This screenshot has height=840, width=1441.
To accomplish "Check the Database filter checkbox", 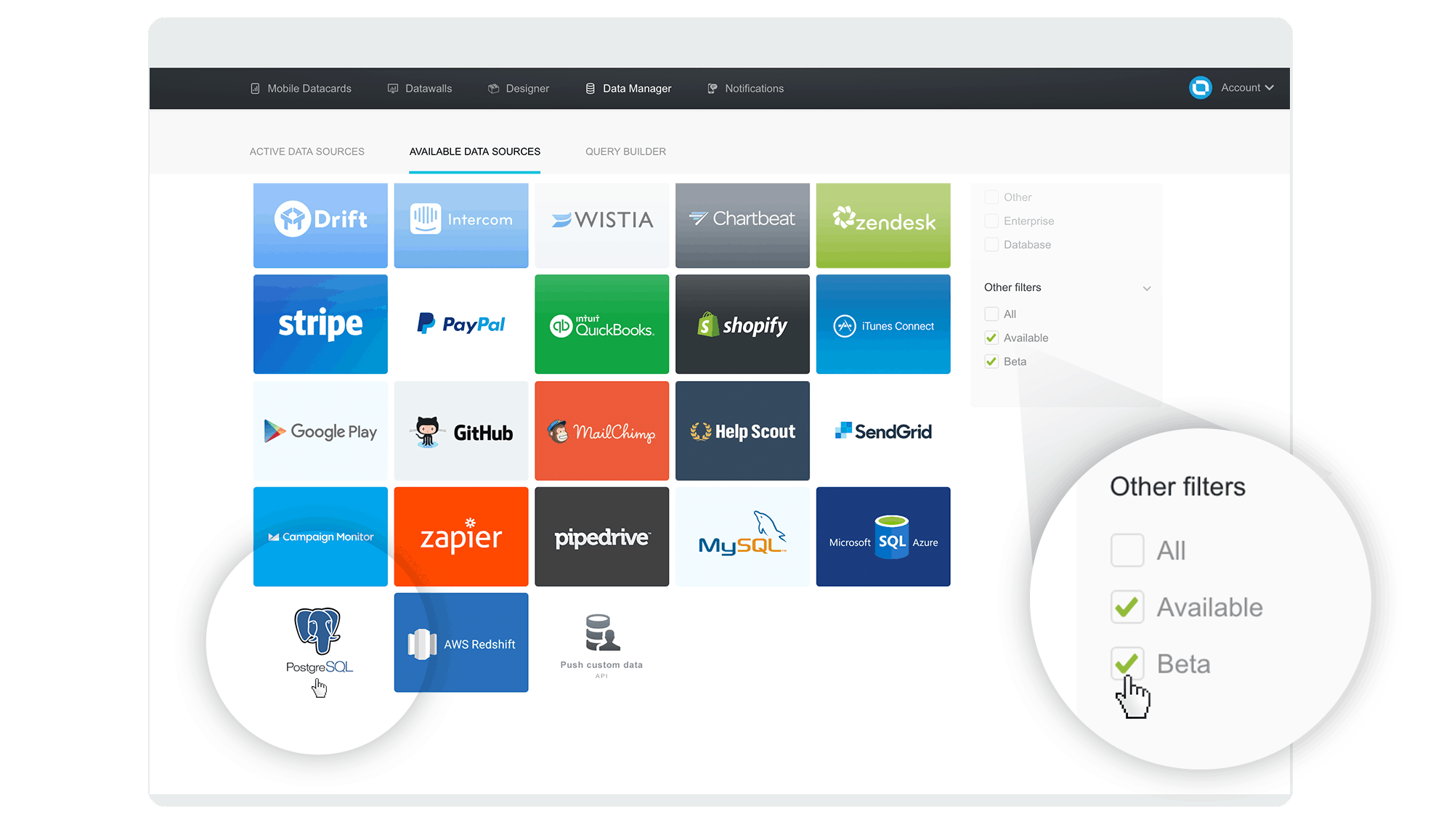I will 991,245.
